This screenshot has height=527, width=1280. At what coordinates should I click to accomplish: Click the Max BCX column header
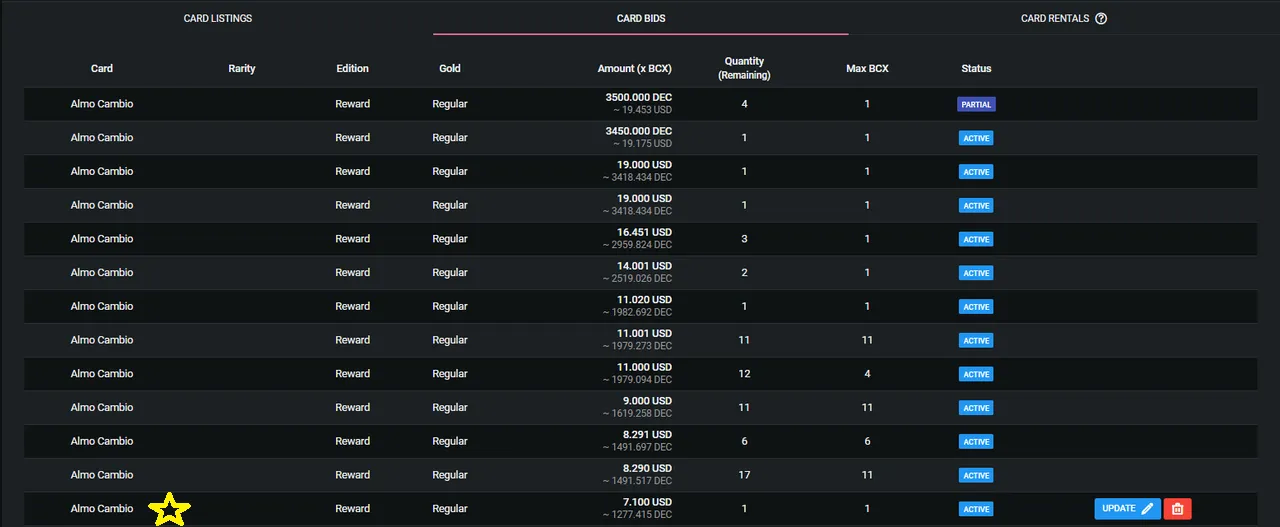pos(867,69)
